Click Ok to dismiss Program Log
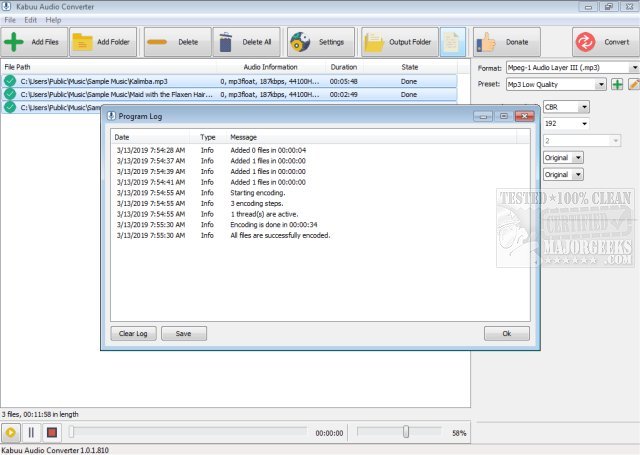 (x=507, y=333)
